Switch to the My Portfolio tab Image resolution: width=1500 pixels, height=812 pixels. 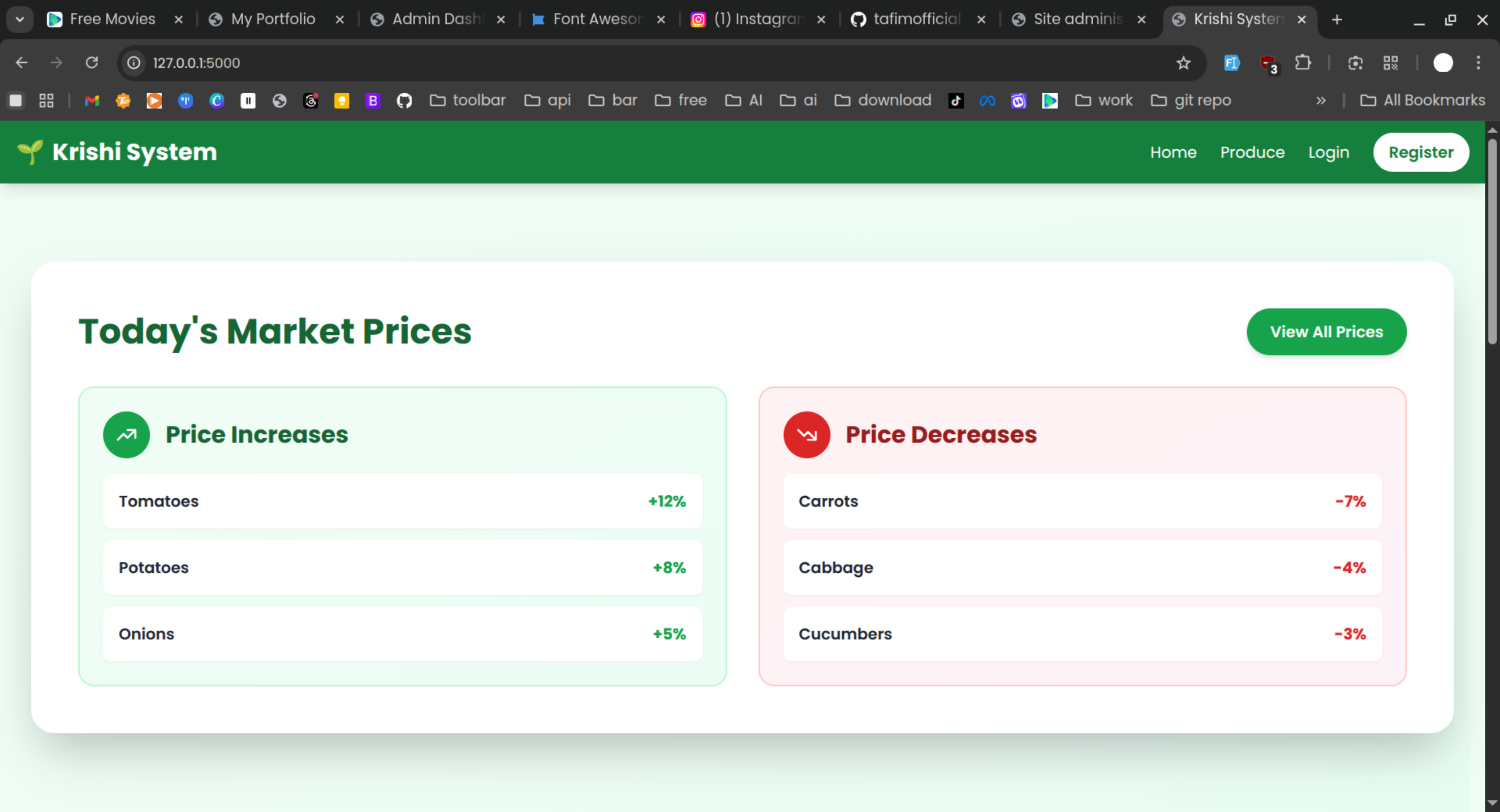[x=272, y=20]
